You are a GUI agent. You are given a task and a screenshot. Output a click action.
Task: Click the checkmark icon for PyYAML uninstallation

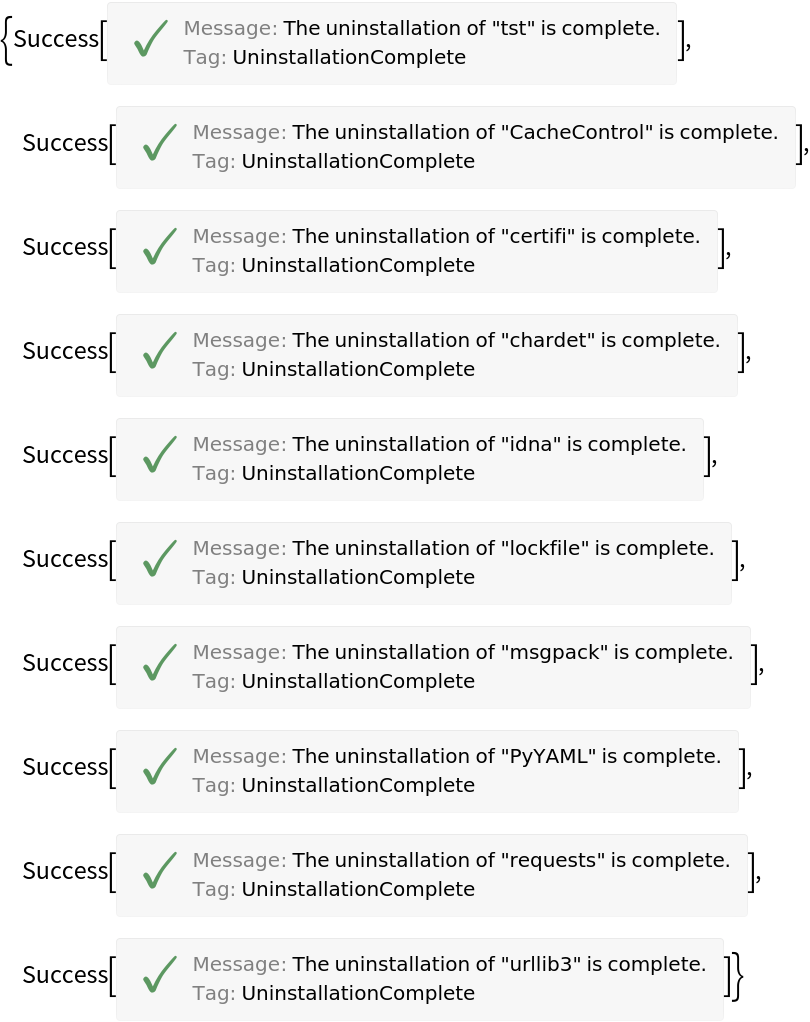coord(159,767)
